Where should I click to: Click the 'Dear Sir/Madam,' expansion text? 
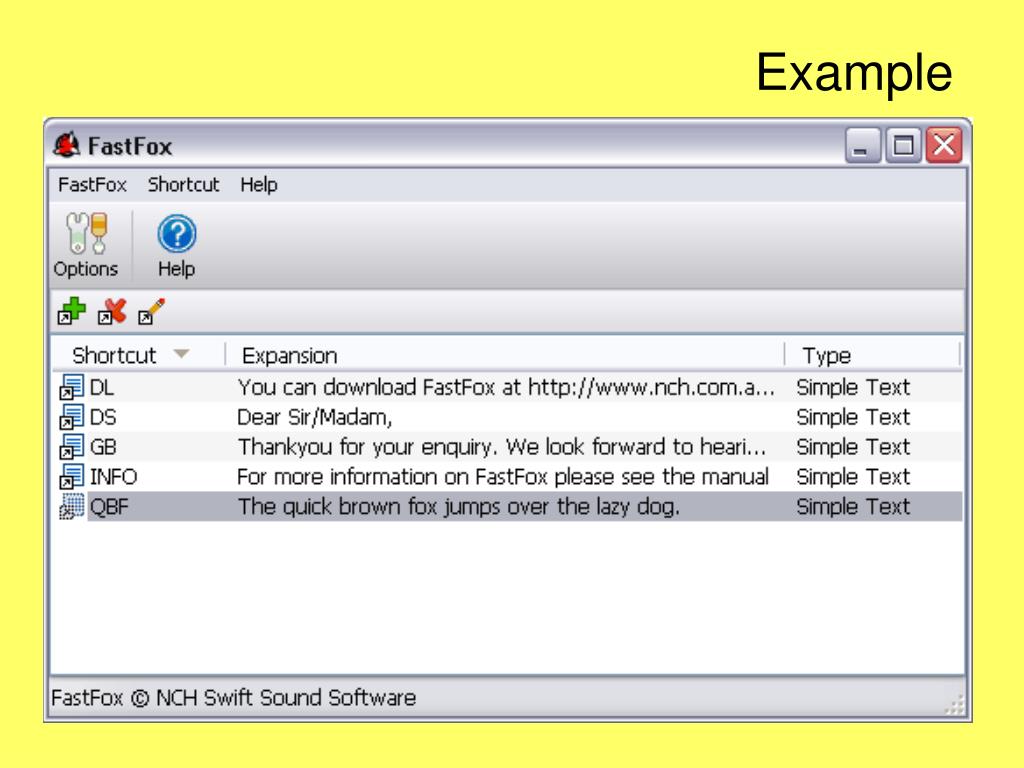pyautogui.click(x=315, y=417)
